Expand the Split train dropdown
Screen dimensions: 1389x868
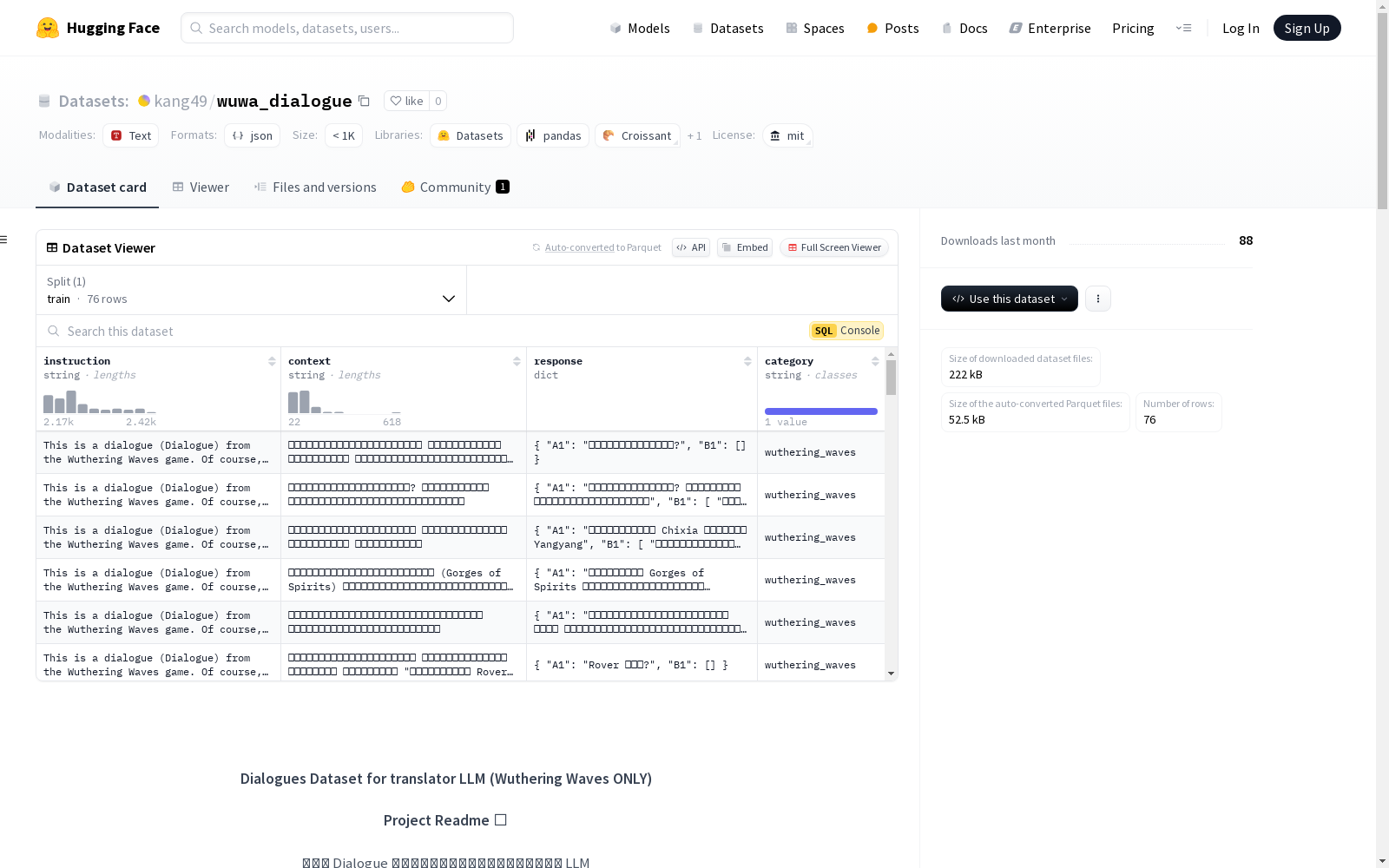click(251, 290)
